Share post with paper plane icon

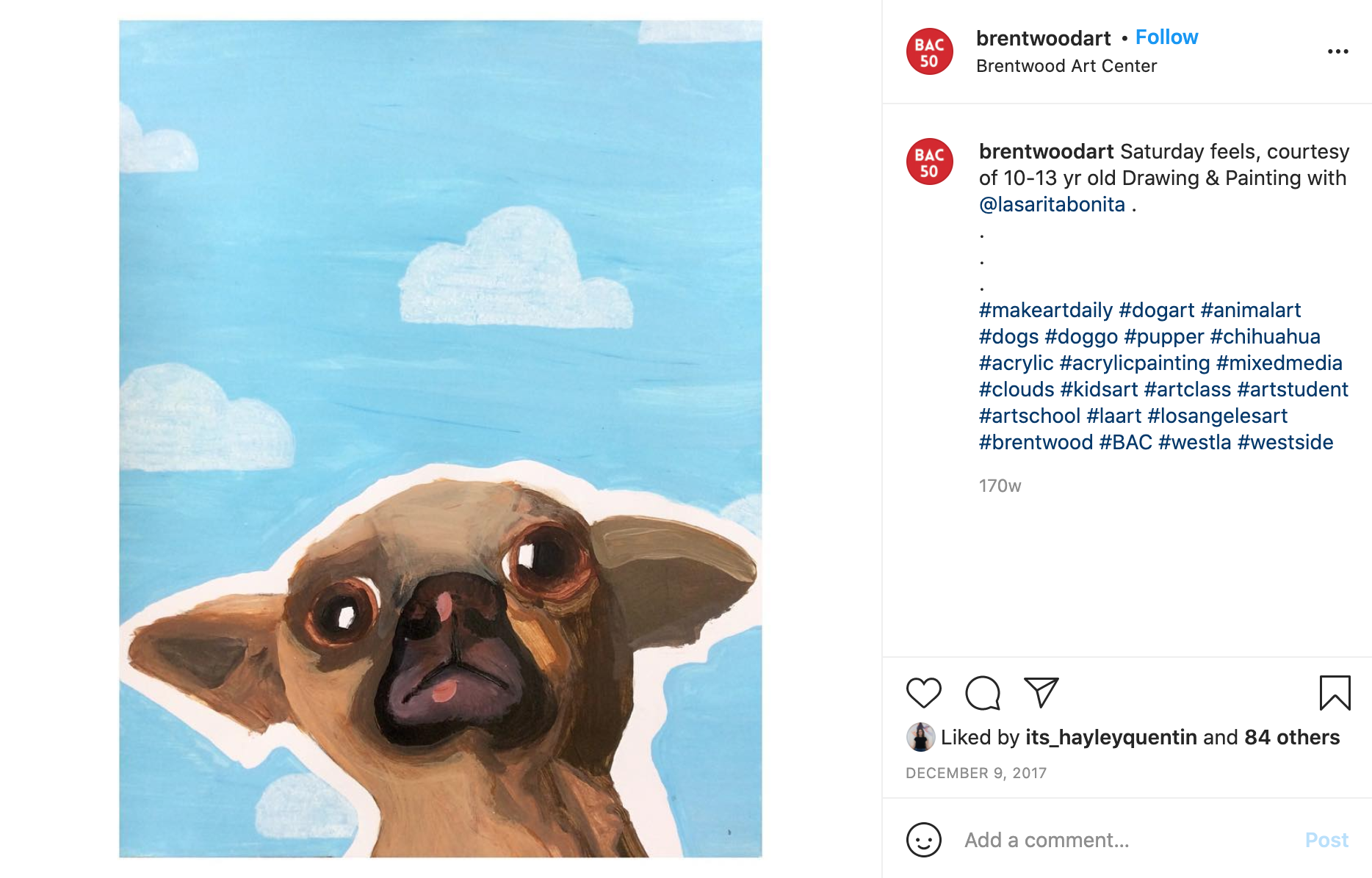[1041, 692]
